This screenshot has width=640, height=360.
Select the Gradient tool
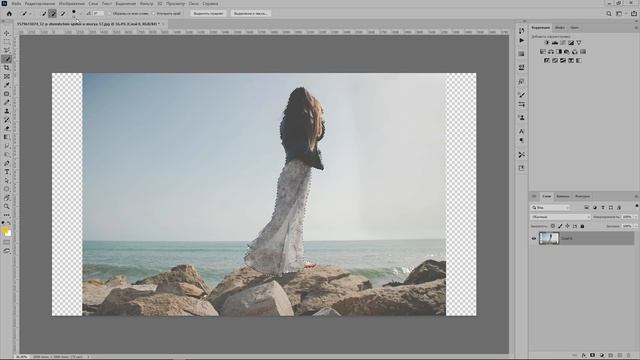click(7, 137)
